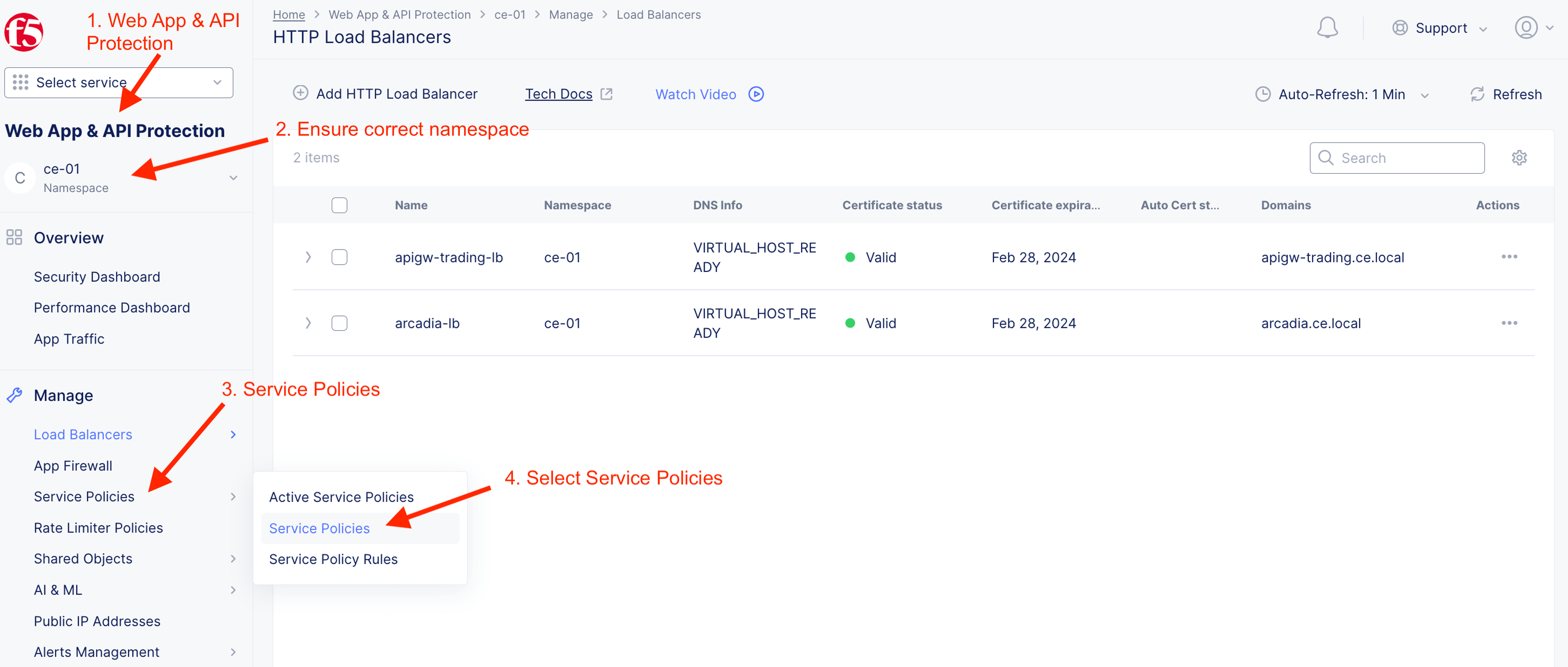Go to the Home breadcrumb link
The width and height of the screenshot is (1568, 667).
(x=289, y=15)
